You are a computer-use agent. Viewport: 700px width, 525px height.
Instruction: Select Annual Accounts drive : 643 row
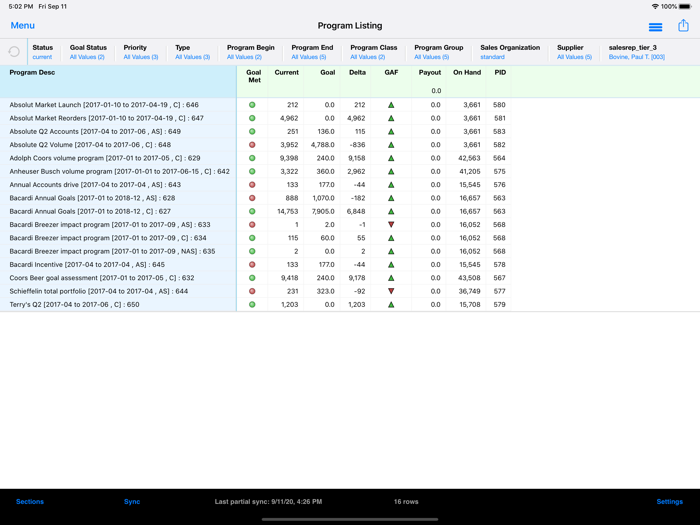(x=255, y=185)
